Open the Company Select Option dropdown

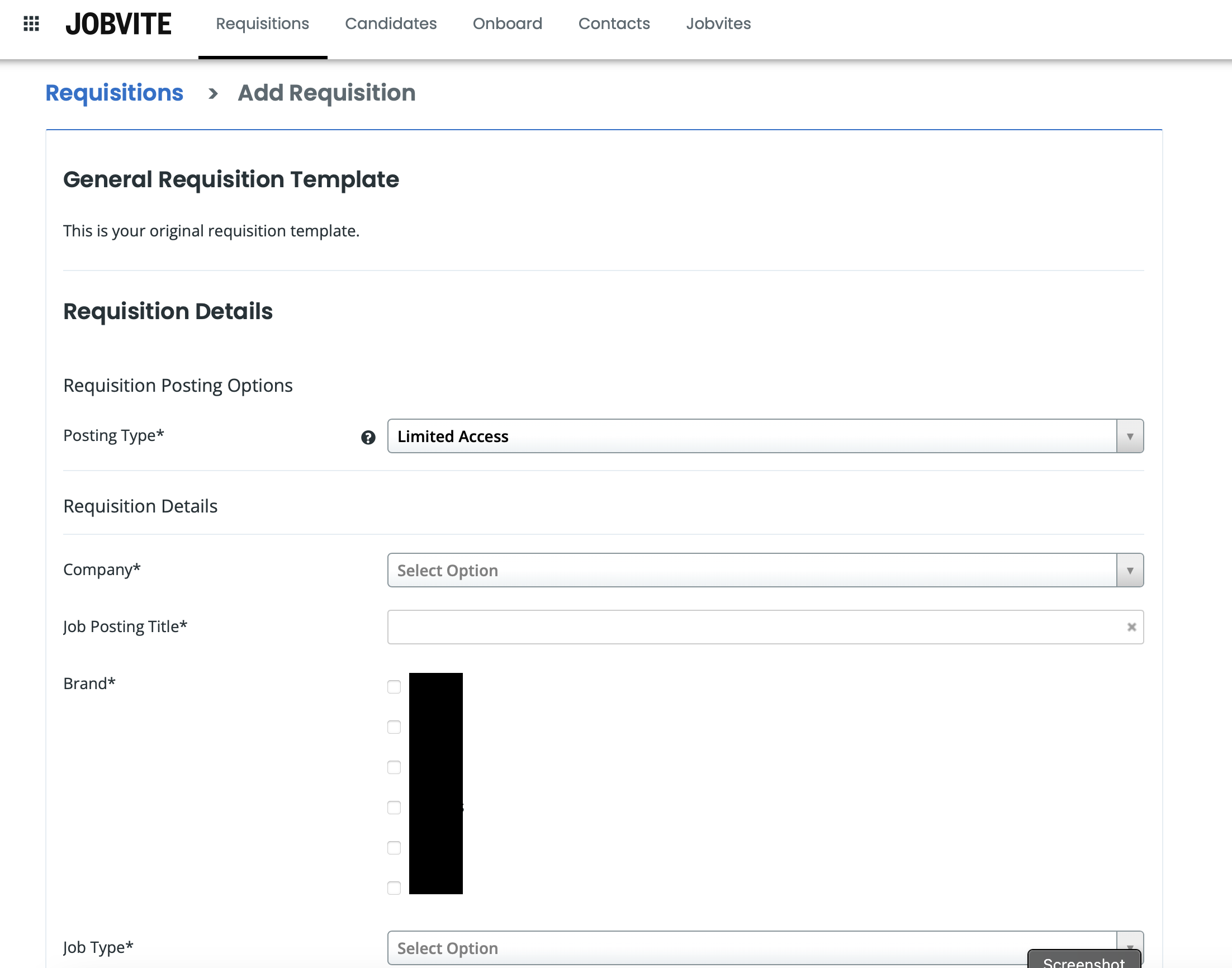pos(751,570)
